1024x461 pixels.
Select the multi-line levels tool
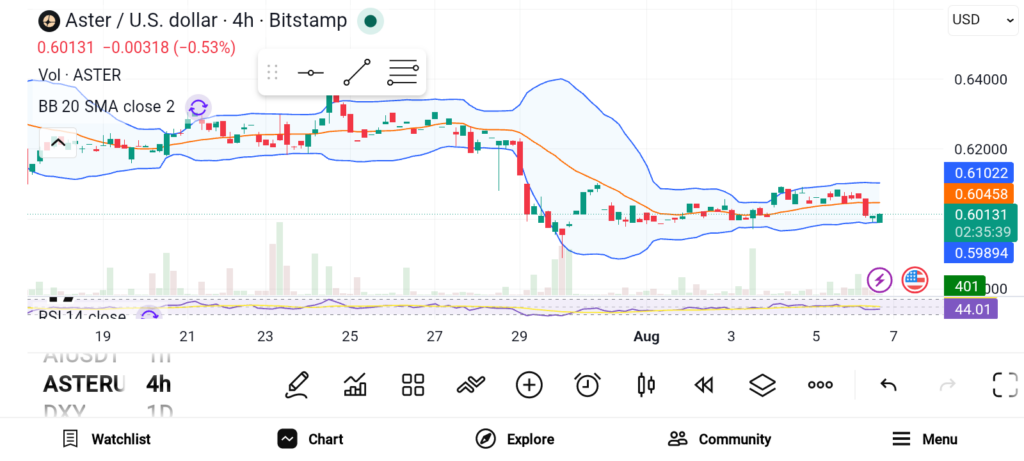click(402, 72)
